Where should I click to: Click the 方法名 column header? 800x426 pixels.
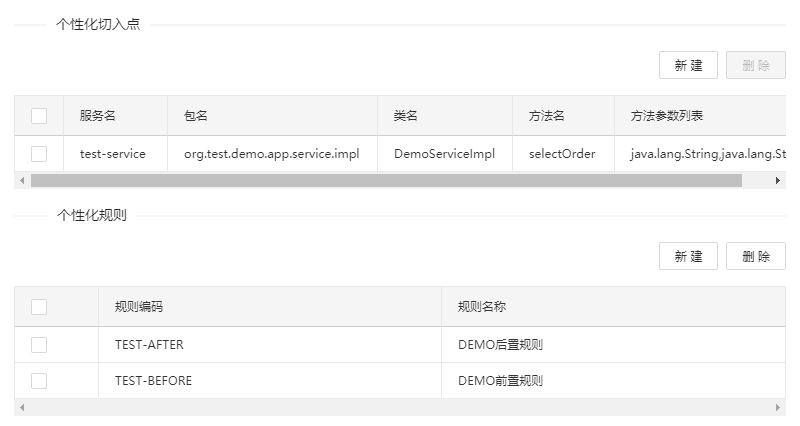563,116
